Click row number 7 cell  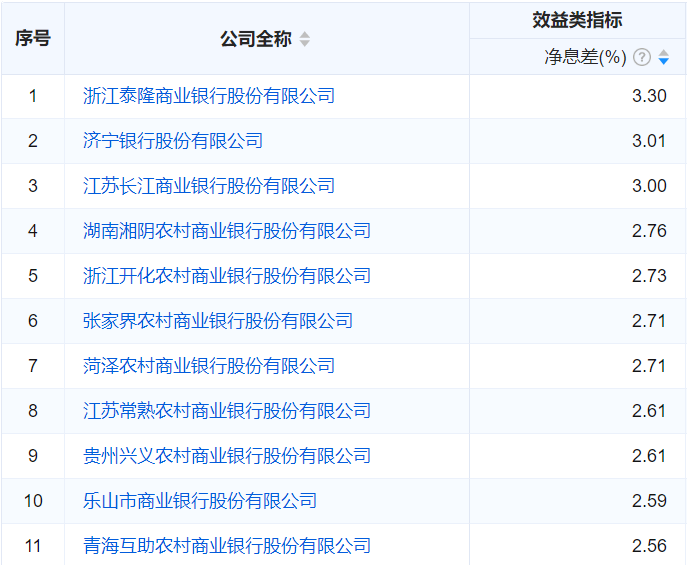[33, 366]
